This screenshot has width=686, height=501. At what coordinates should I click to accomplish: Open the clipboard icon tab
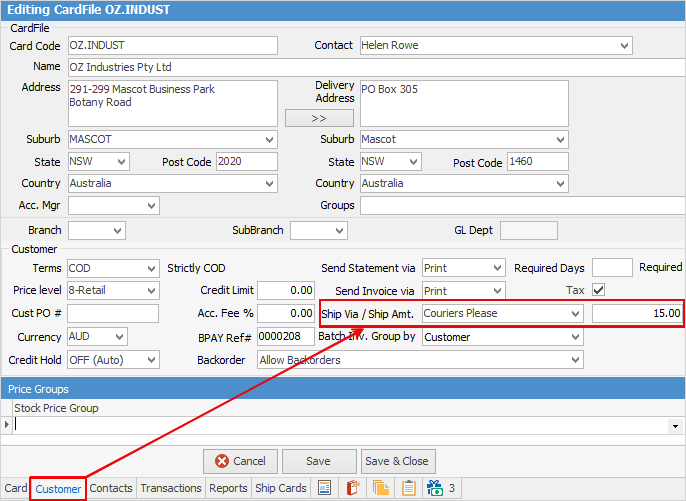tap(409, 487)
